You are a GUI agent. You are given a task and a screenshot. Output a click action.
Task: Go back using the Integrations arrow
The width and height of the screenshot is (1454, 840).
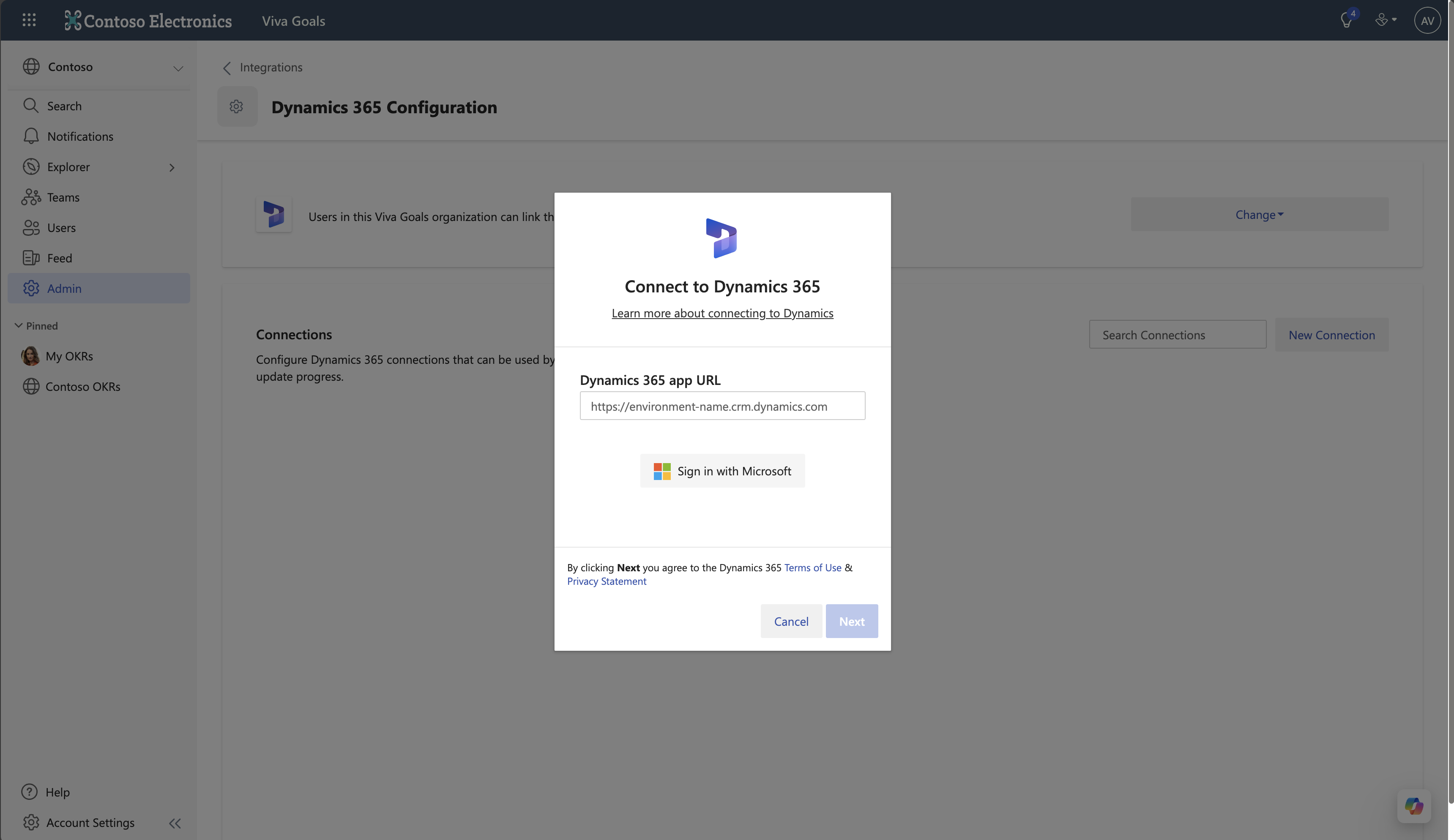point(227,68)
